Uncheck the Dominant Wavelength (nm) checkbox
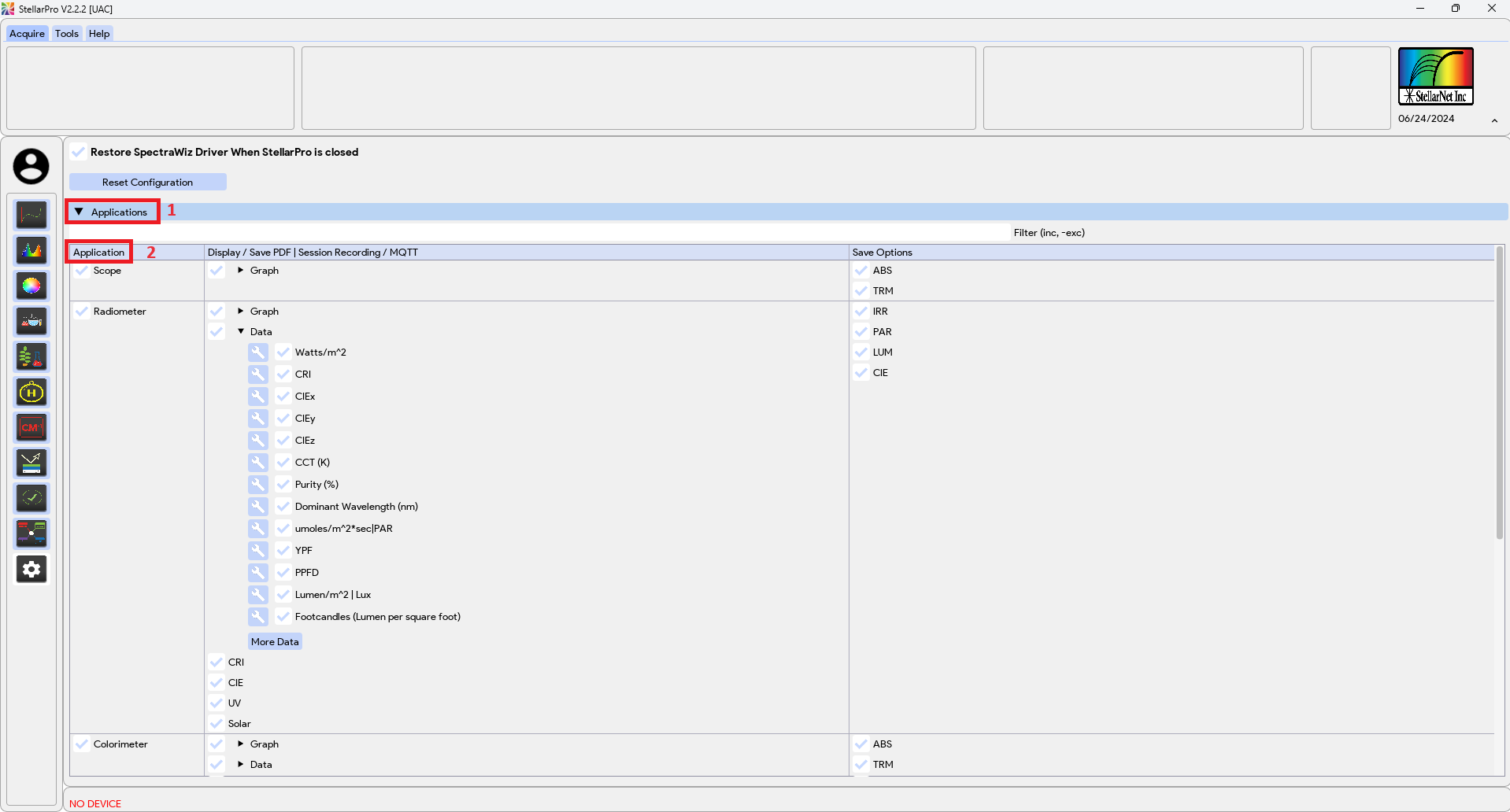This screenshot has width=1510, height=812. [283, 507]
